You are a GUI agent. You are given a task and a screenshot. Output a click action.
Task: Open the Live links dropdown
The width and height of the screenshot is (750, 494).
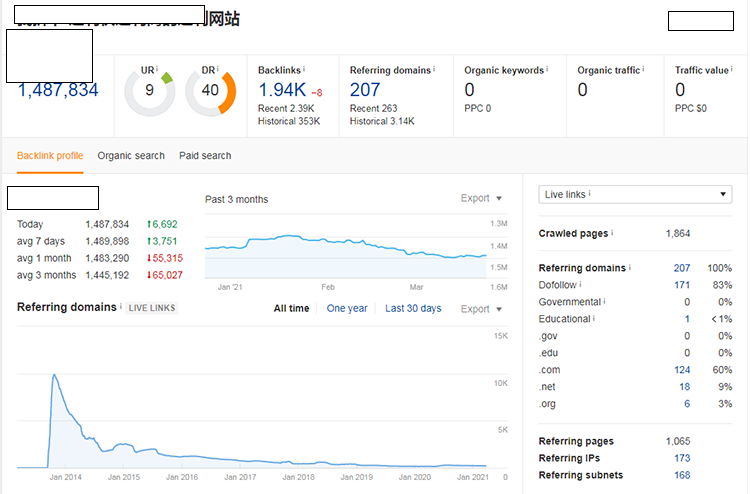coord(635,194)
